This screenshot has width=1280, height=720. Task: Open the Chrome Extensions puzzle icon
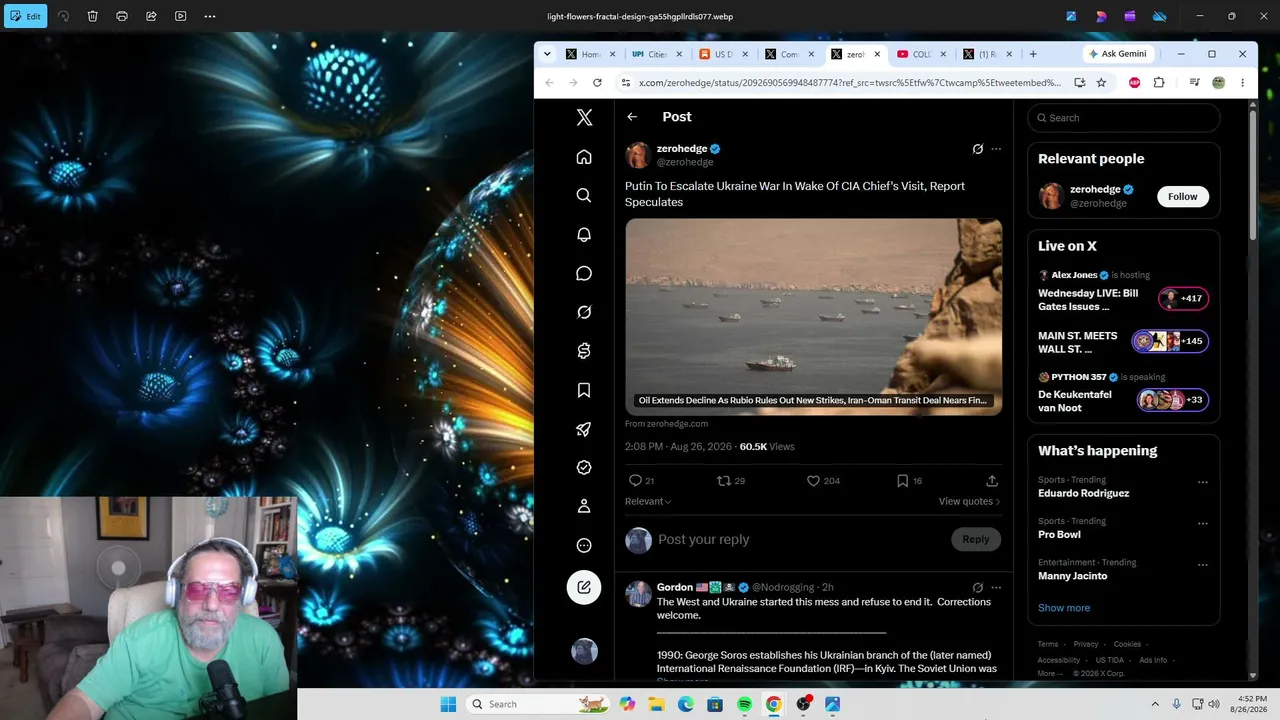tap(1159, 83)
